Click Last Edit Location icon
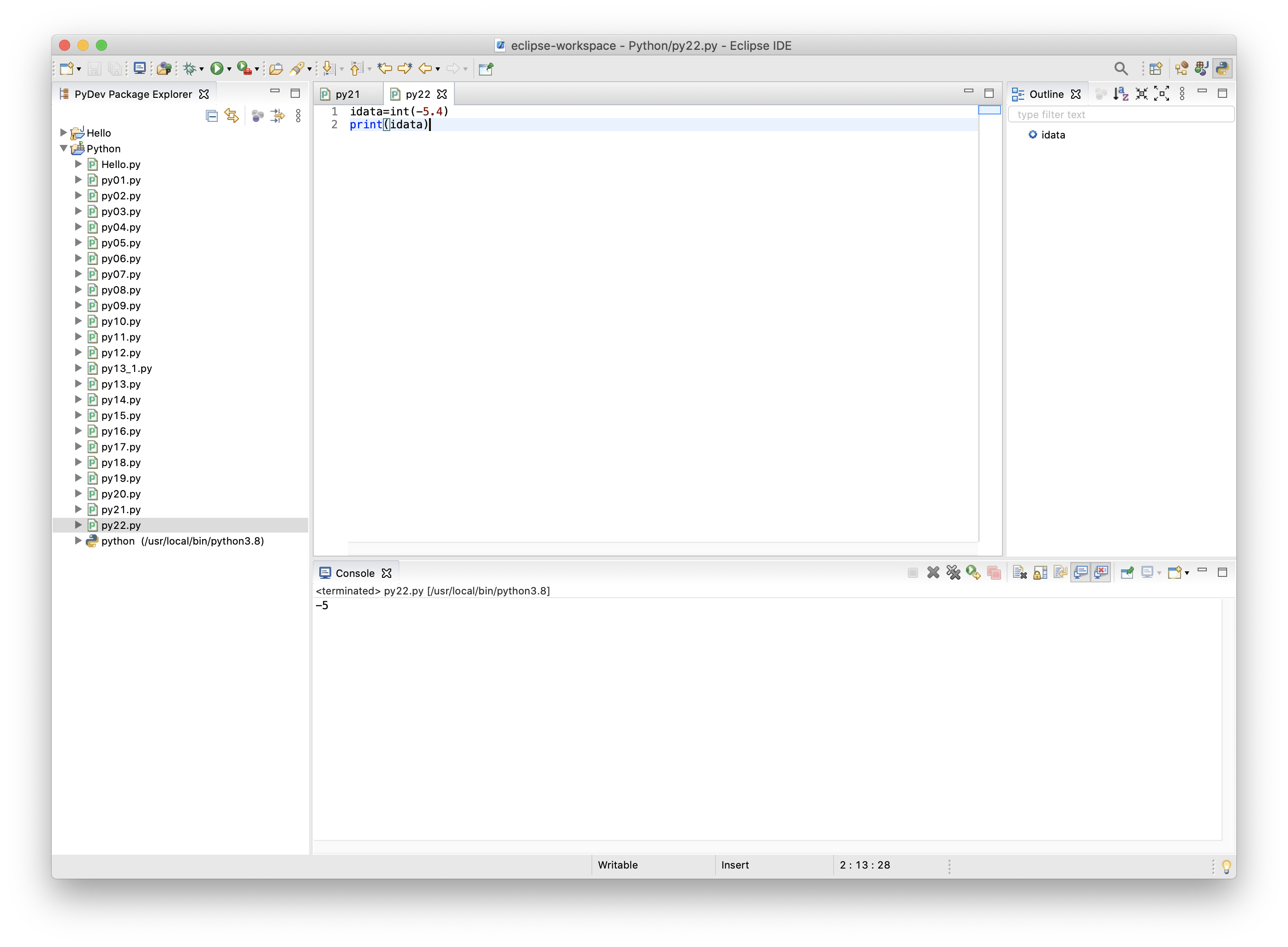 [x=385, y=69]
